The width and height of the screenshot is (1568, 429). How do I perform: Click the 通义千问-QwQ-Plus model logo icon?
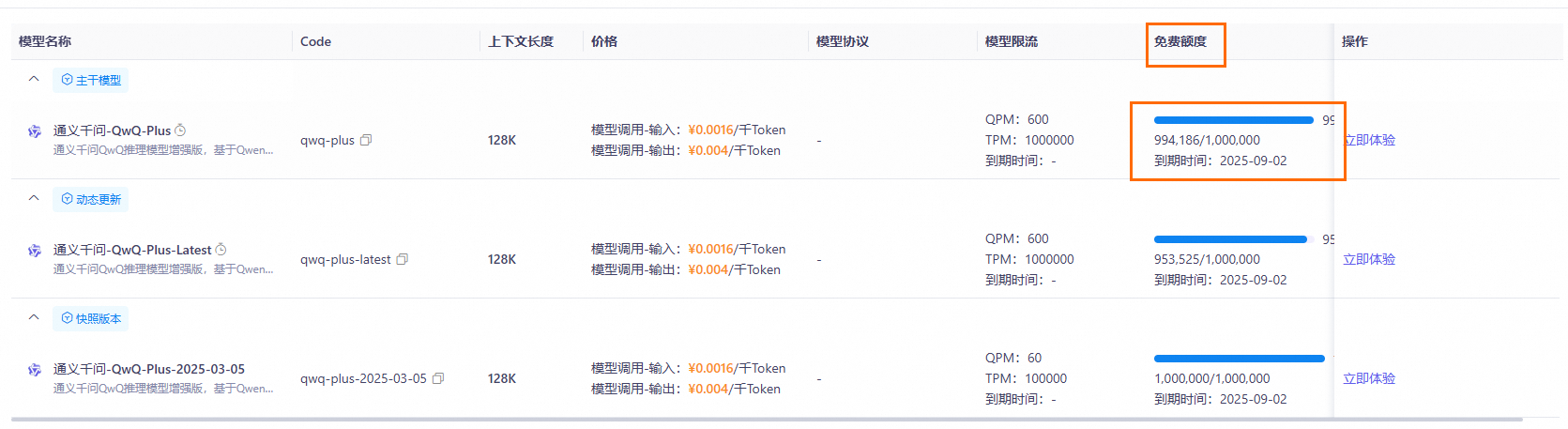(35, 131)
